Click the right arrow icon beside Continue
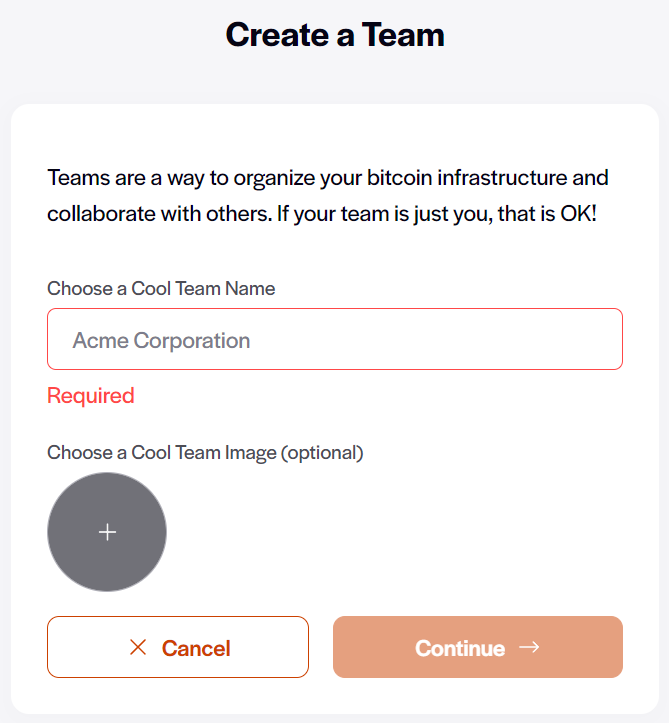Screen dimensions: 669x723 tap(530, 647)
